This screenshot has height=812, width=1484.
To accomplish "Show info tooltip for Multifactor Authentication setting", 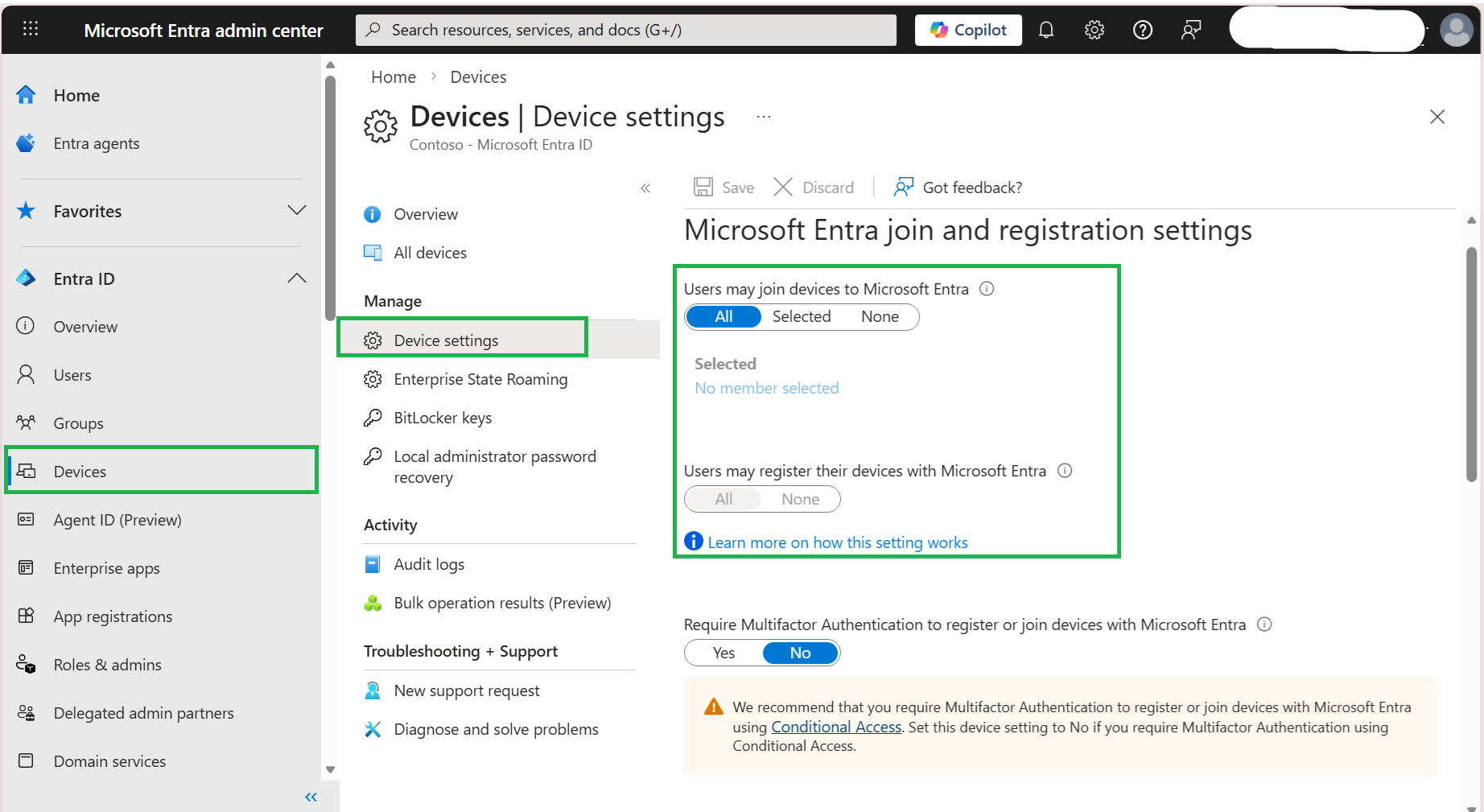I will [1264, 624].
